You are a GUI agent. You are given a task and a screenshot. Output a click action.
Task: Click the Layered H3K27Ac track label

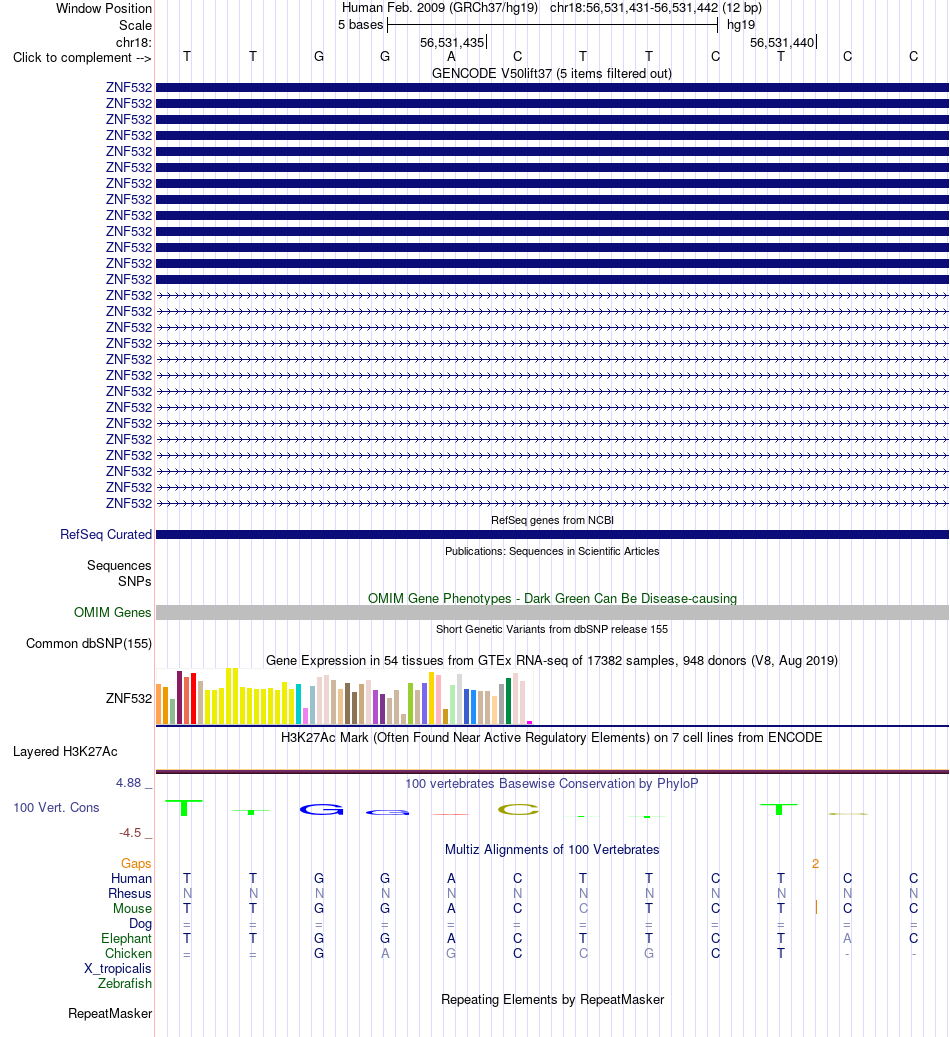(65, 751)
